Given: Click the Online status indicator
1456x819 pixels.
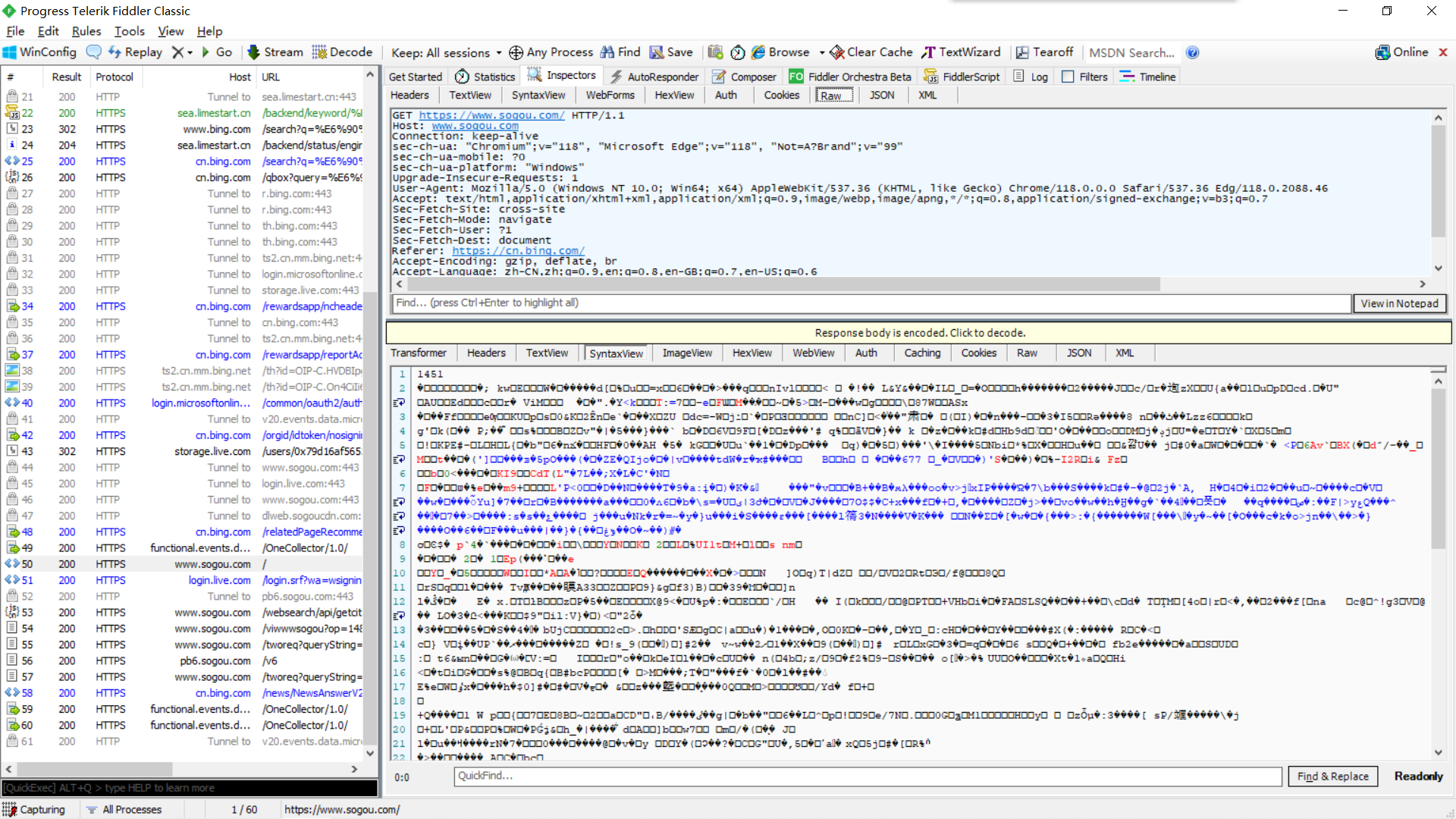Looking at the screenshot, I should click(1401, 52).
